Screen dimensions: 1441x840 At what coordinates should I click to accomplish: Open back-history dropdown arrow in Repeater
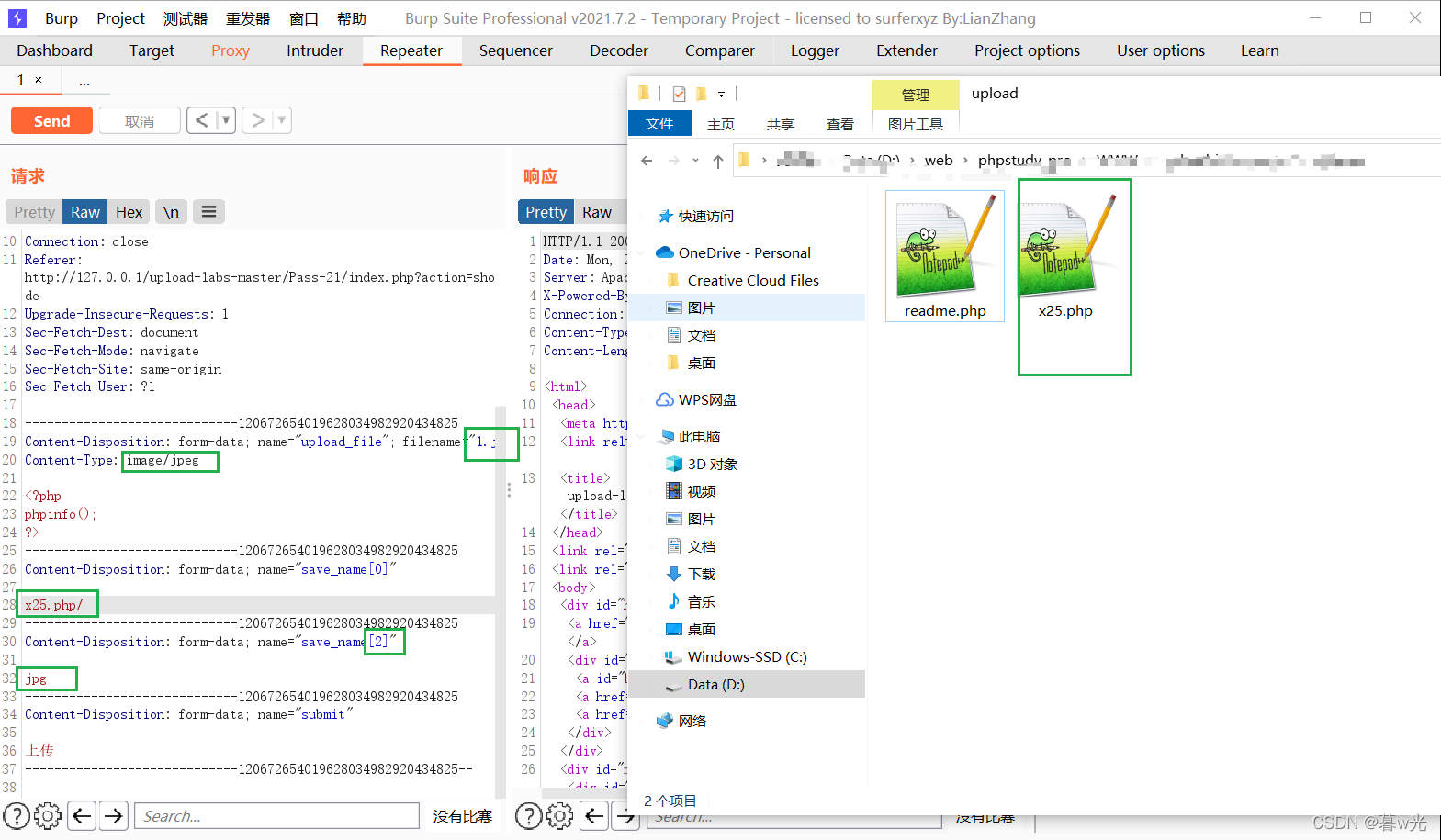[226, 120]
